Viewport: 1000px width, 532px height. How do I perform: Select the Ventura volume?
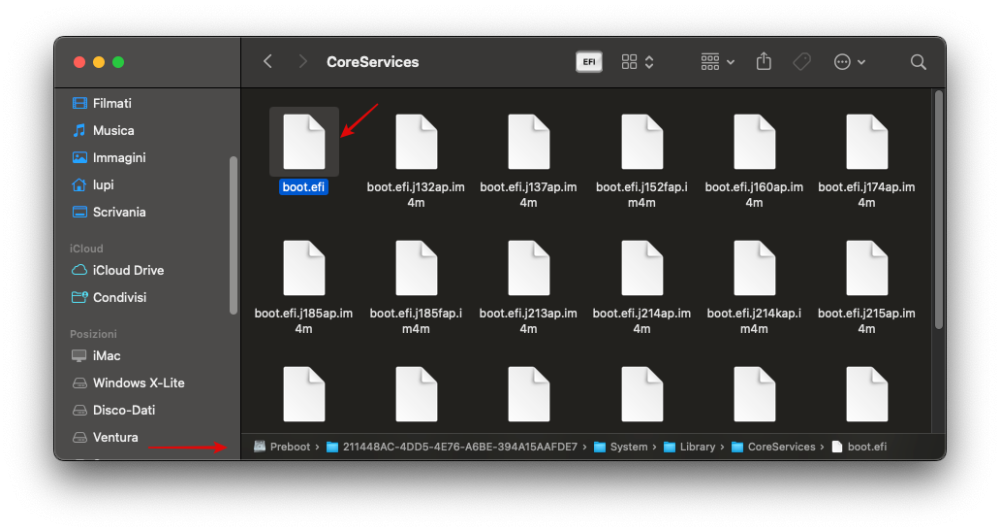tap(105, 438)
